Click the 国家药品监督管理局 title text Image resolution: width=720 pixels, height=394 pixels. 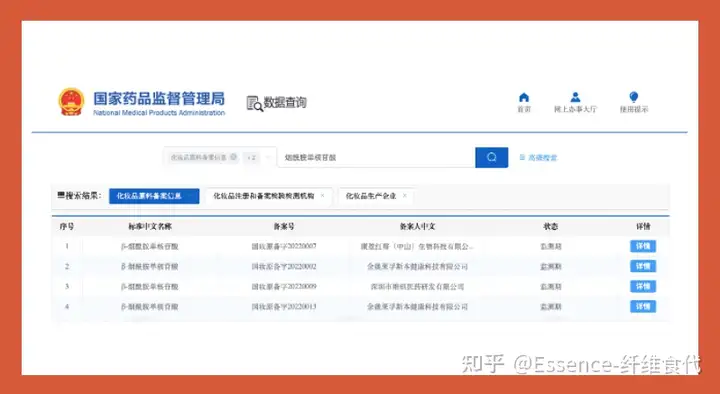point(159,98)
